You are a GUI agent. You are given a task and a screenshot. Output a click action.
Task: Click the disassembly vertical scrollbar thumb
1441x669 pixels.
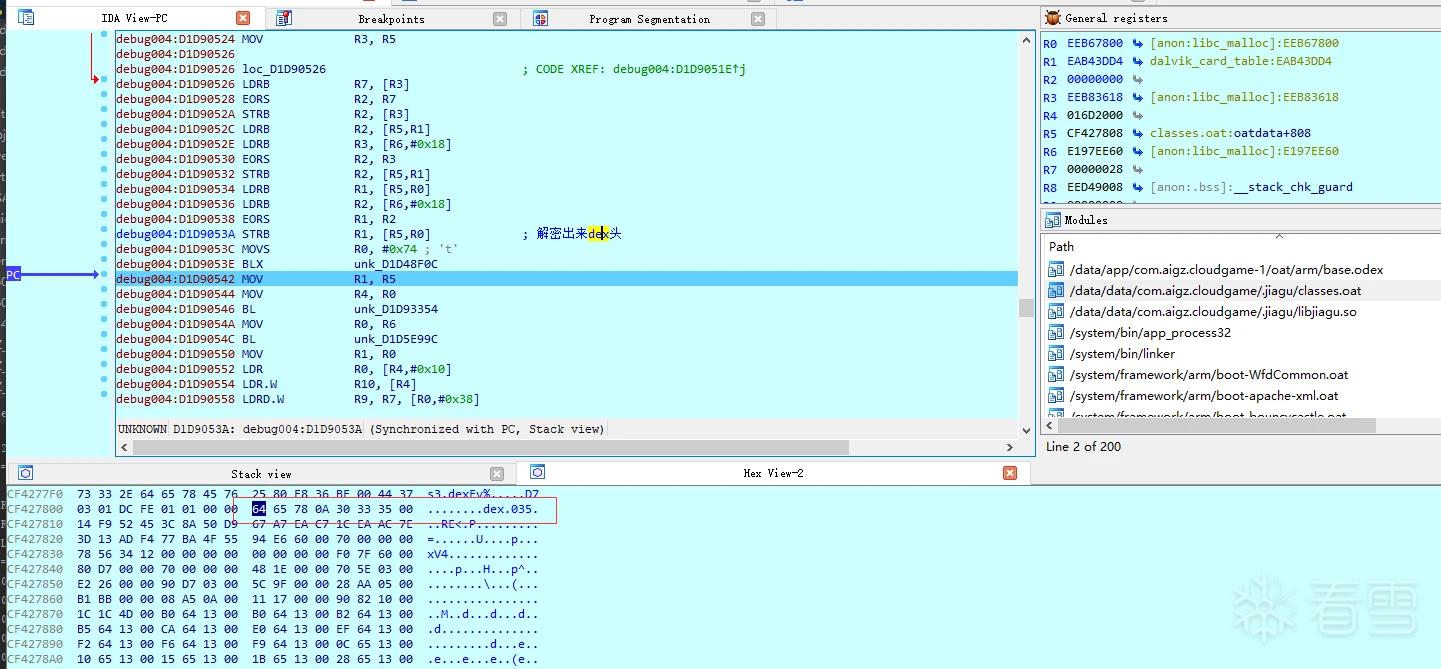click(x=1026, y=308)
